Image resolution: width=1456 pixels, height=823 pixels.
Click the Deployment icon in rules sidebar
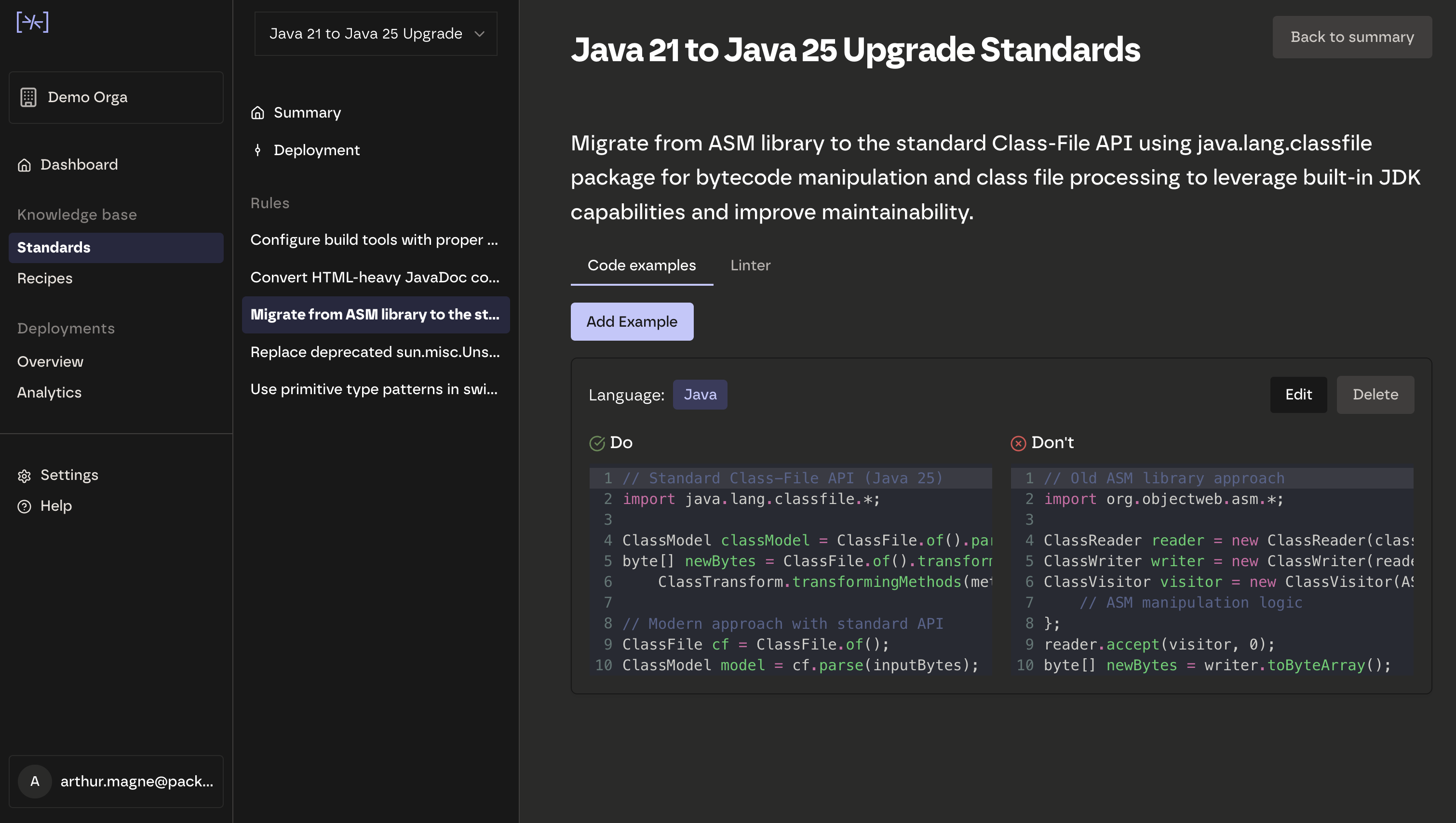coord(258,150)
